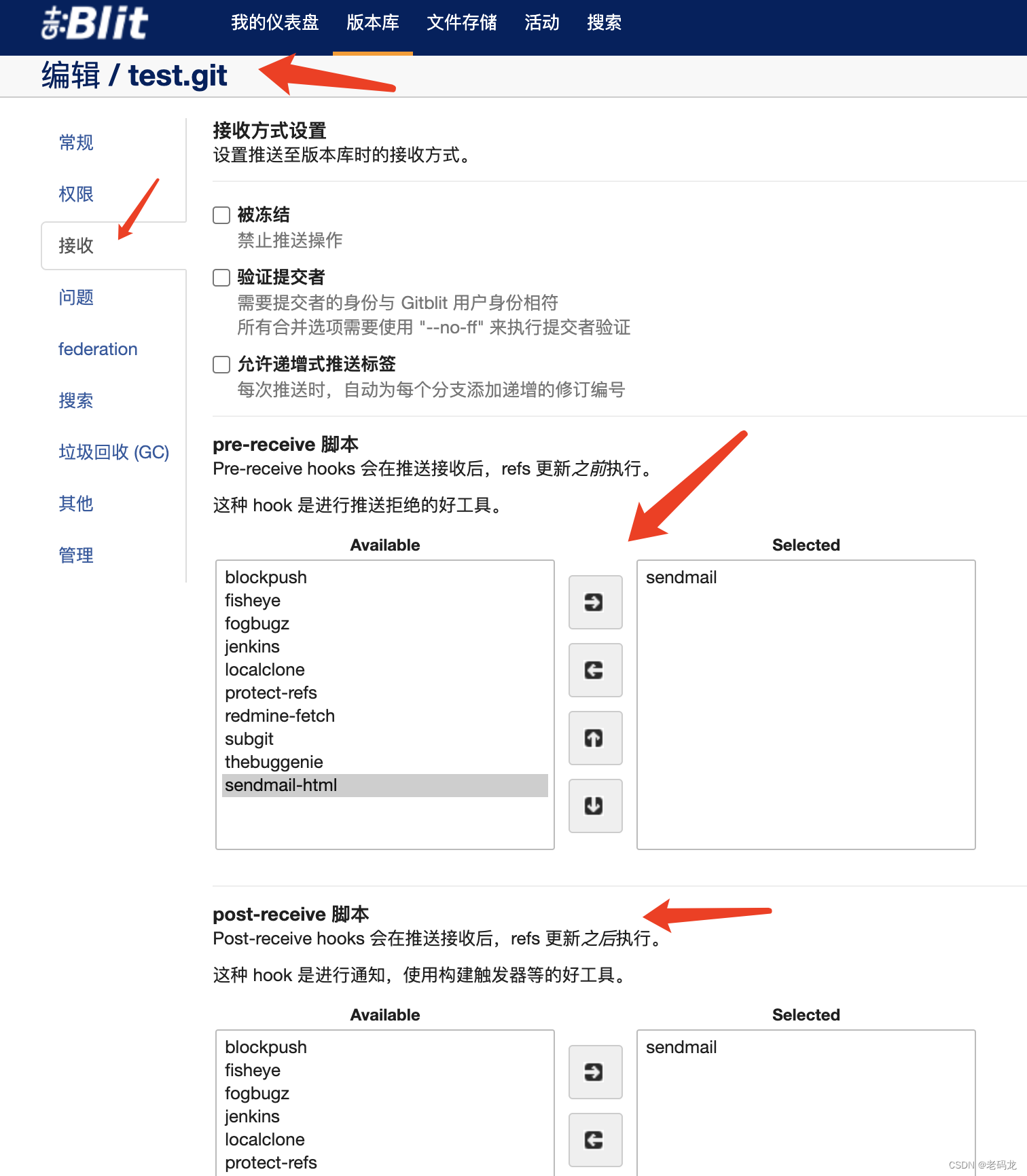
Task: Open the federation side tab
Action: click(98, 349)
